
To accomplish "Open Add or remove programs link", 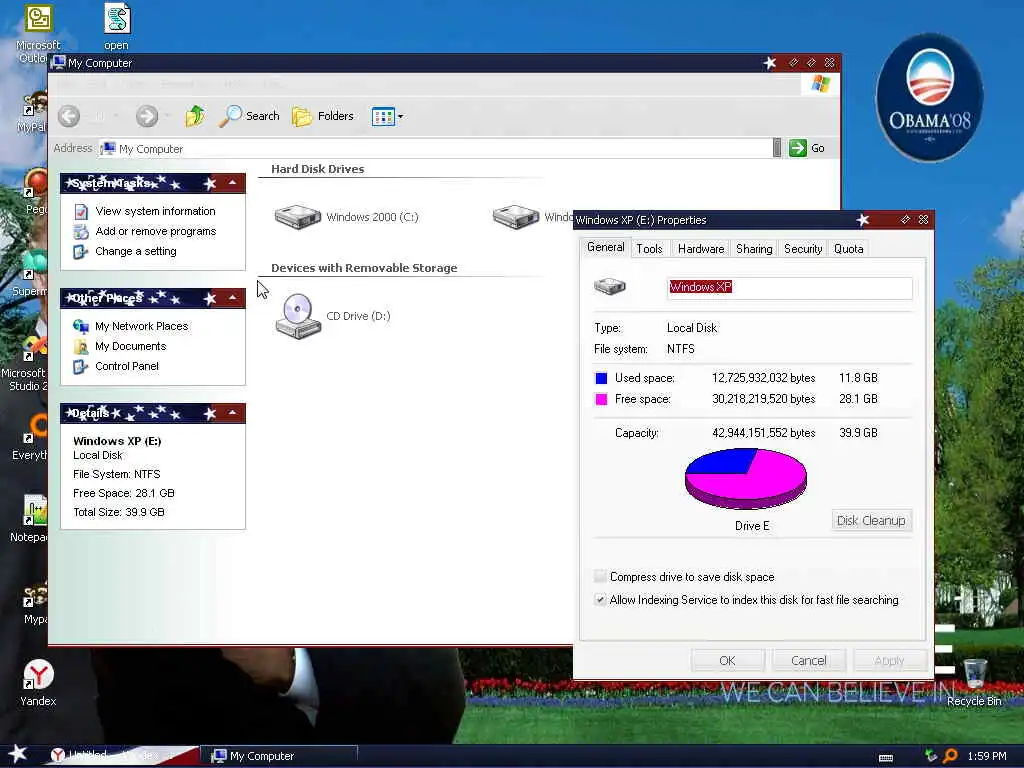I will tap(155, 231).
